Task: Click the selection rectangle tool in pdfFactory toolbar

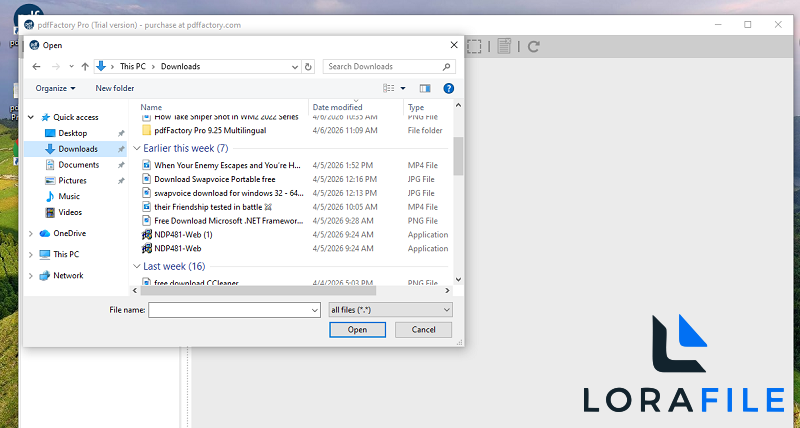Action: pos(474,46)
